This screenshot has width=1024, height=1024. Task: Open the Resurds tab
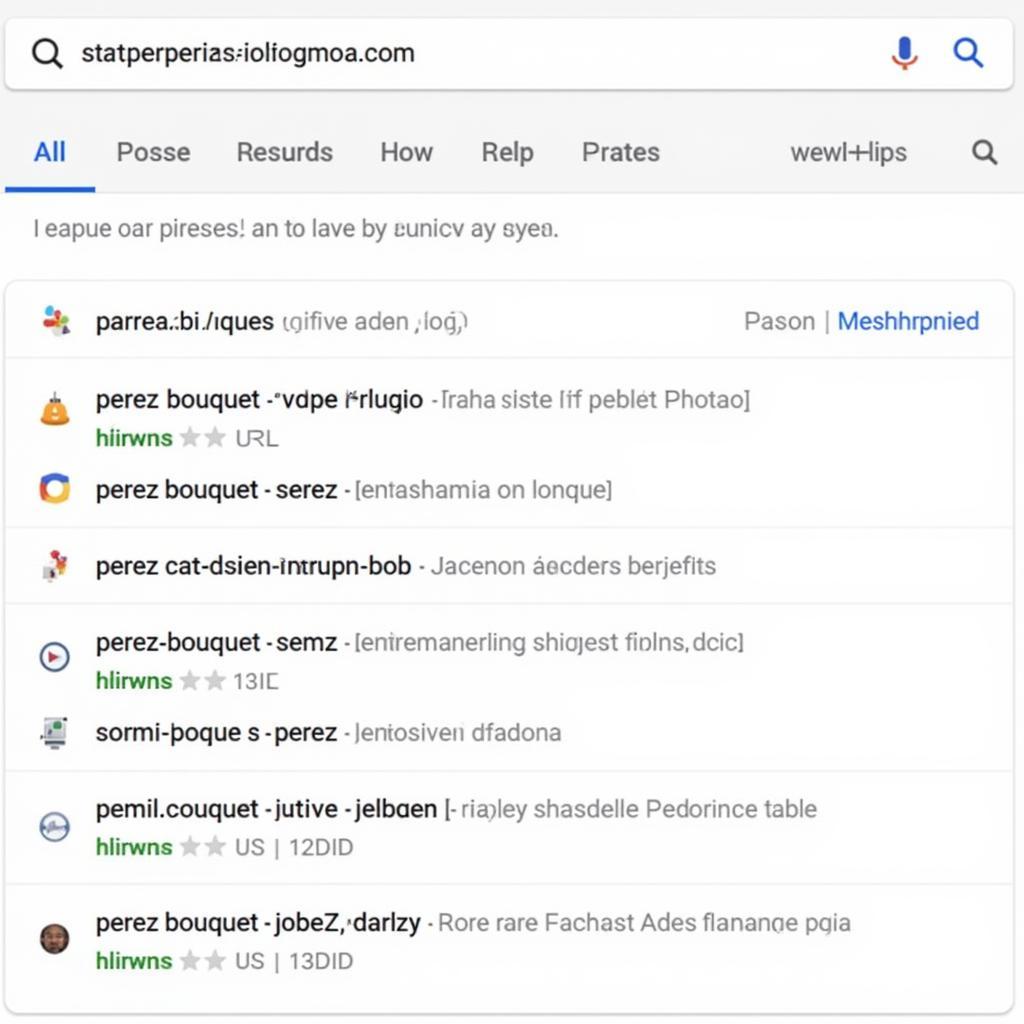click(285, 152)
